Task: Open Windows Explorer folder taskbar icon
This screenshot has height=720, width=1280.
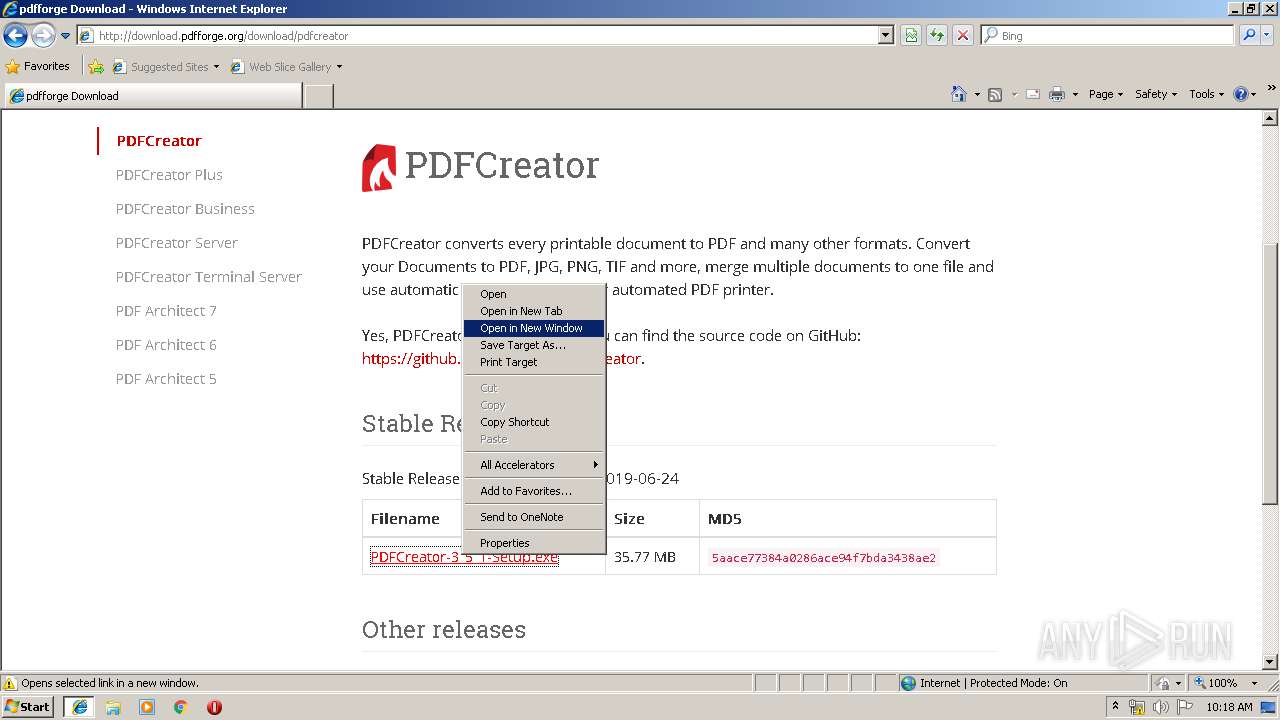Action: point(113,707)
